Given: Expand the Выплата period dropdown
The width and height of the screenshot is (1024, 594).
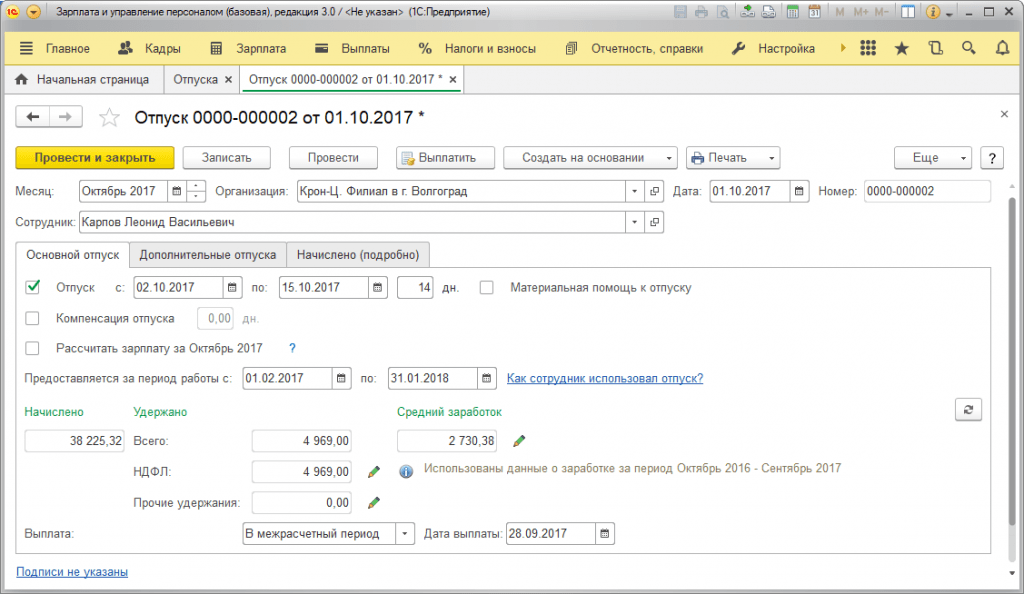Looking at the screenshot, I should click(405, 534).
